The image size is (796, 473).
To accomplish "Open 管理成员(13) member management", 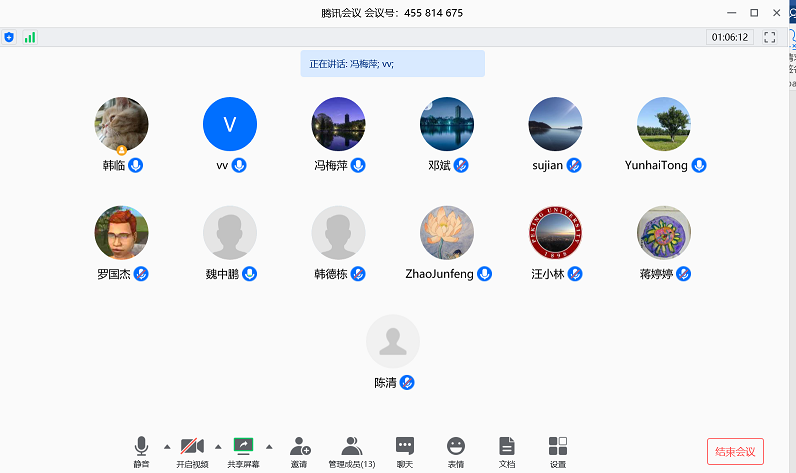I will [x=351, y=446].
